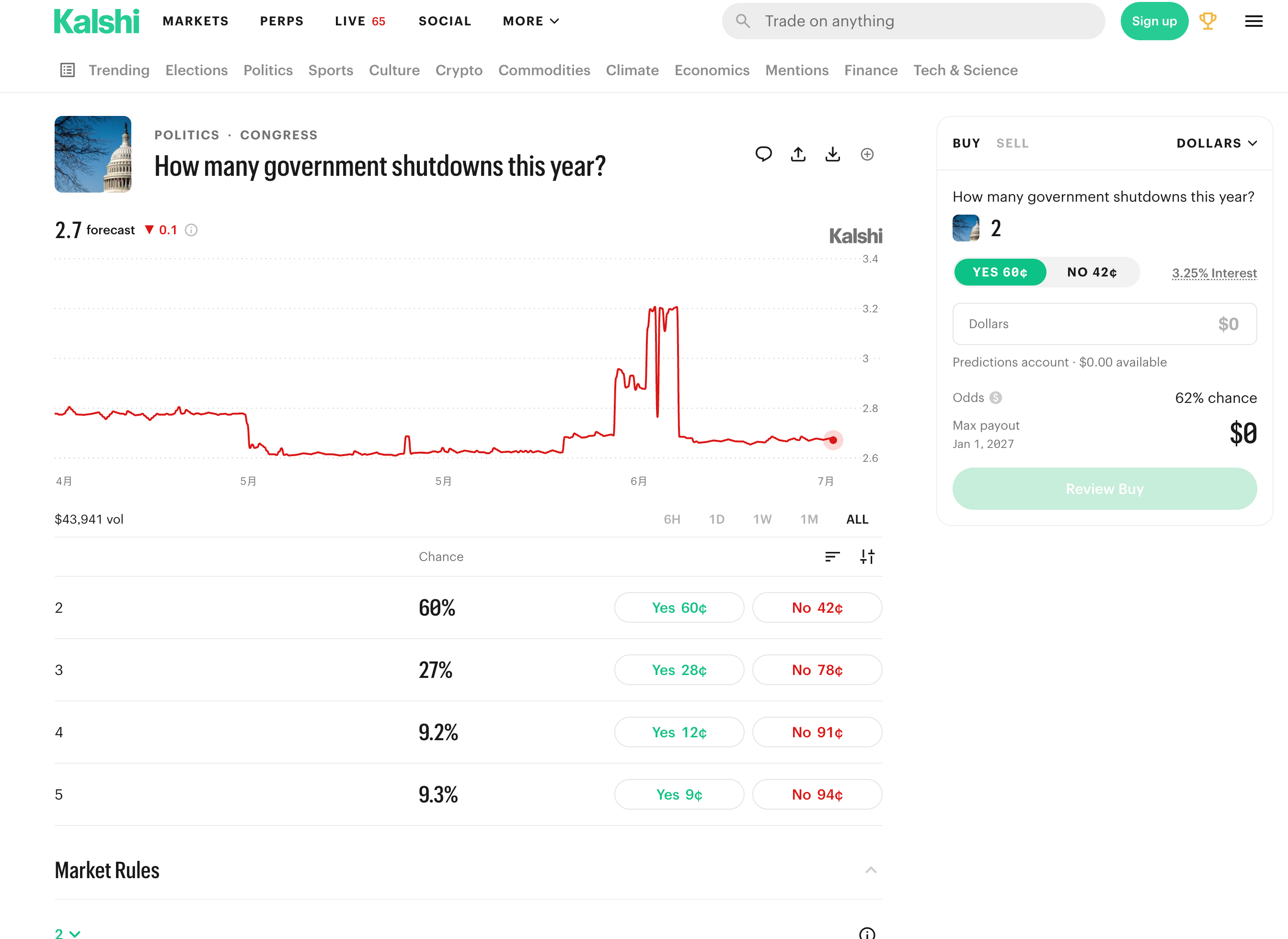The width and height of the screenshot is (1288, 939).
Task: Open the DOLLARS dropdown
Action: pos(1217,143)
